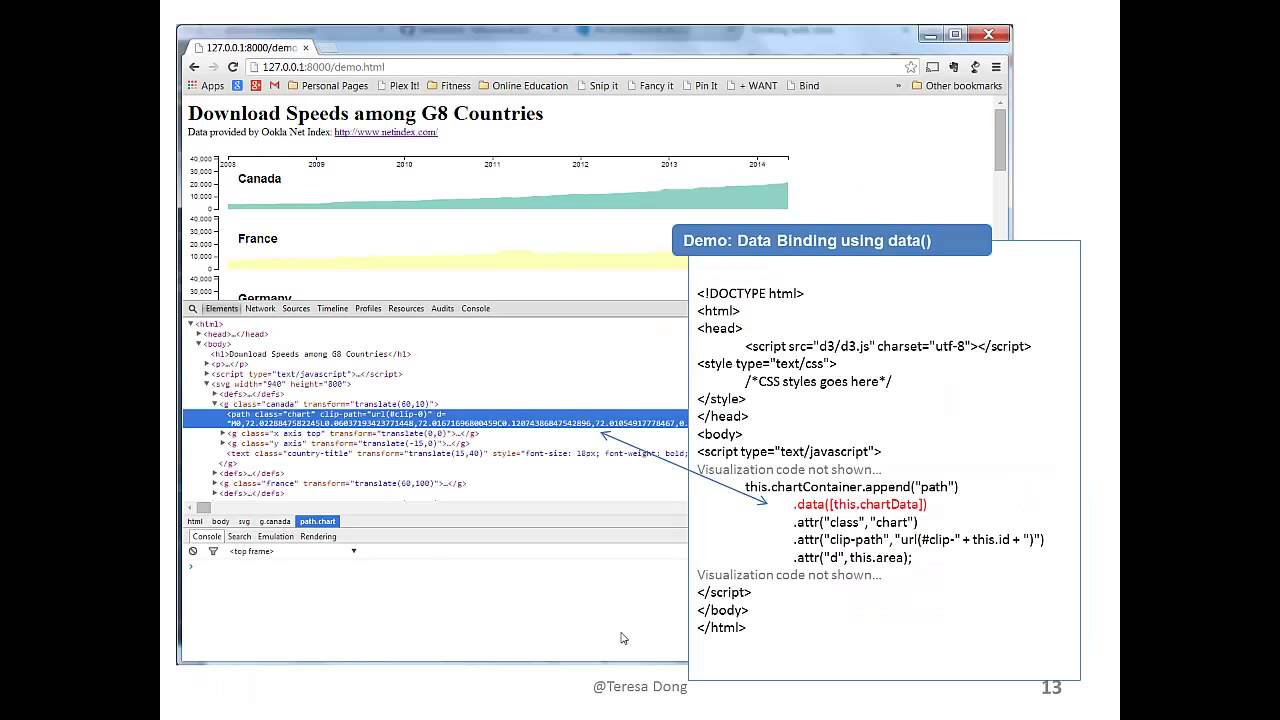
Task: Open the top frame context dropdown
Action: click(292, 551)
